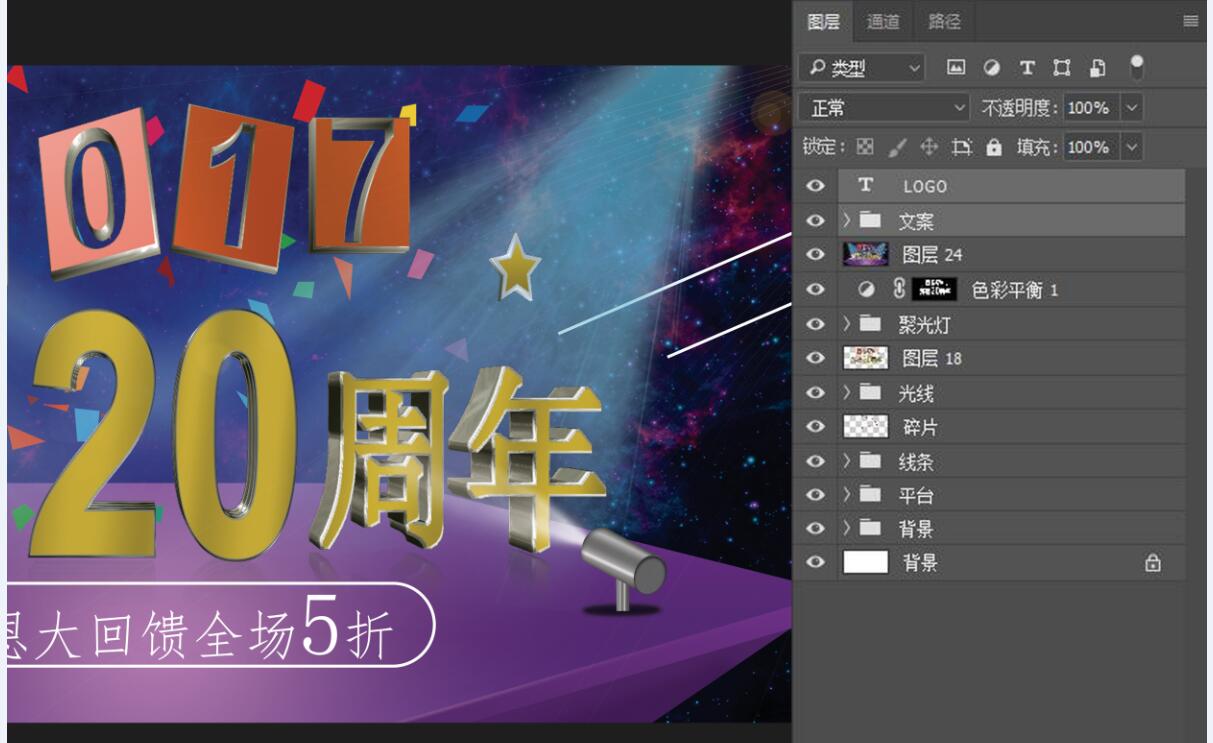Open the Layers panel options menu
This screenshot has width=1213, height=743.
coord(1190,21)
